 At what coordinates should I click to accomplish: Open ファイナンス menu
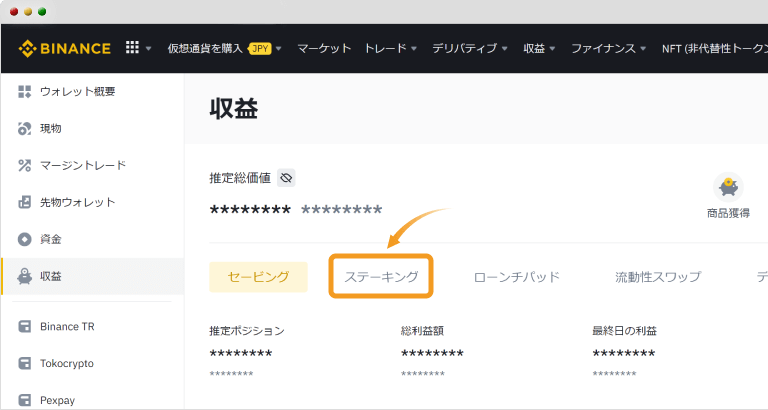point(603,48)
